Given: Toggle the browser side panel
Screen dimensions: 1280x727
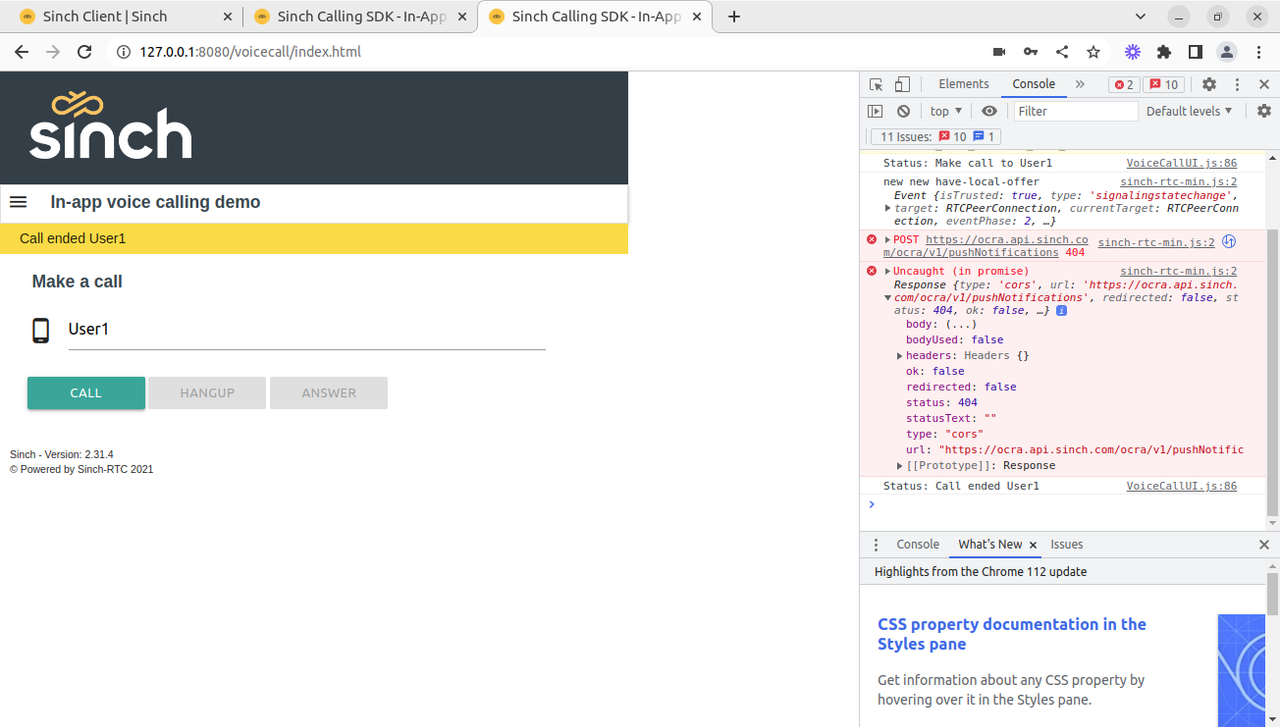Looking at the screenshot, I should pos(1195,52).
